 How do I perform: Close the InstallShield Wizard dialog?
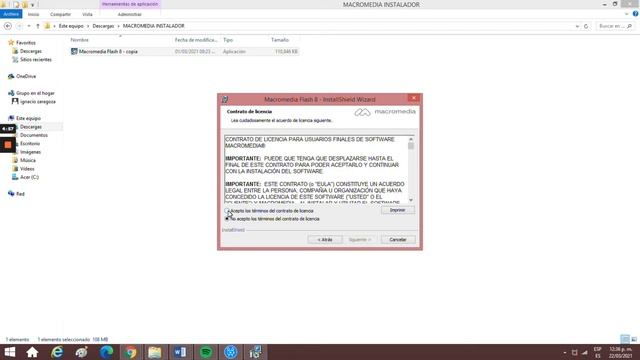click(413, 98)
